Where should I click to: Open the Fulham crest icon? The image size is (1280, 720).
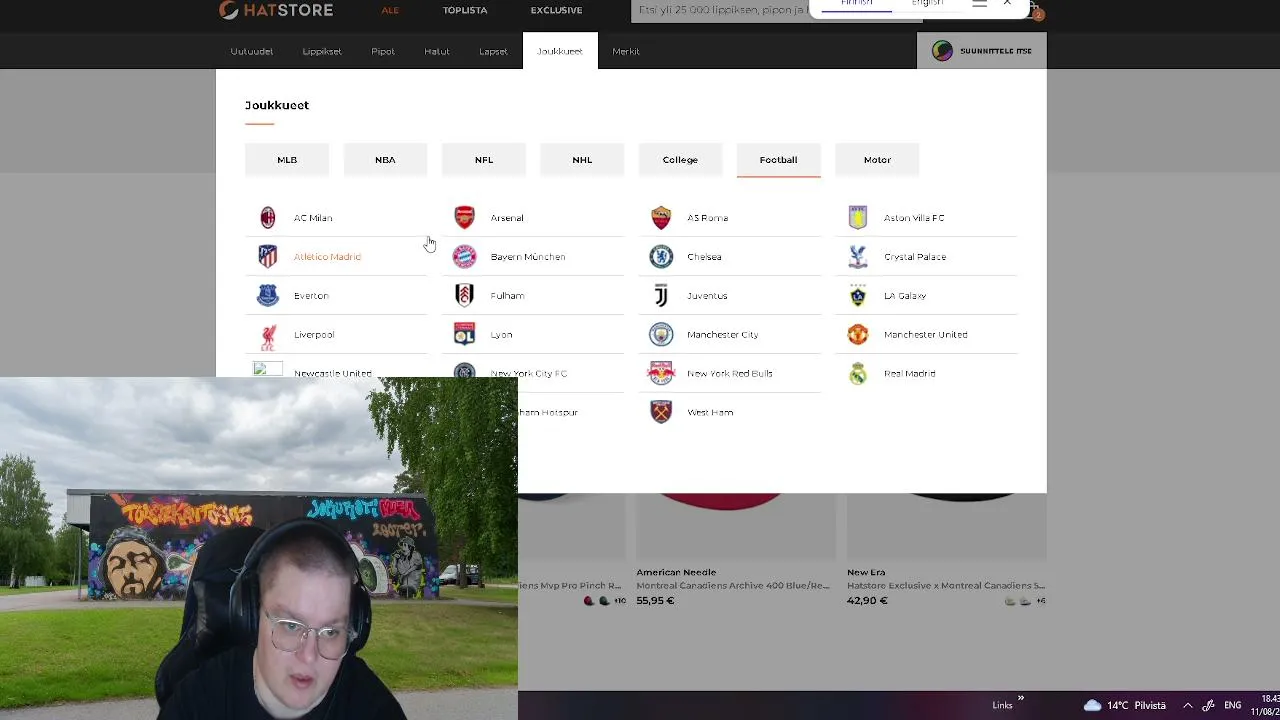464,296
